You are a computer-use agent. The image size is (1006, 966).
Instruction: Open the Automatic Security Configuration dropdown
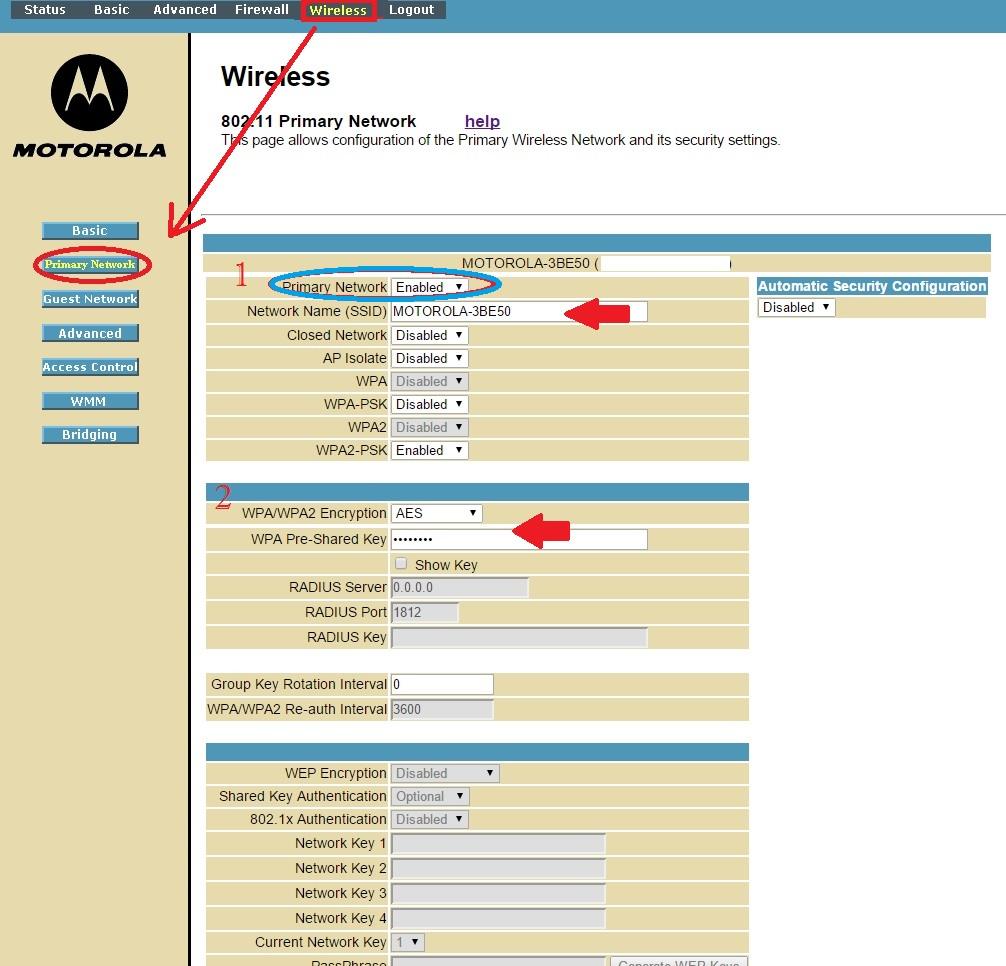pos(796,307)
